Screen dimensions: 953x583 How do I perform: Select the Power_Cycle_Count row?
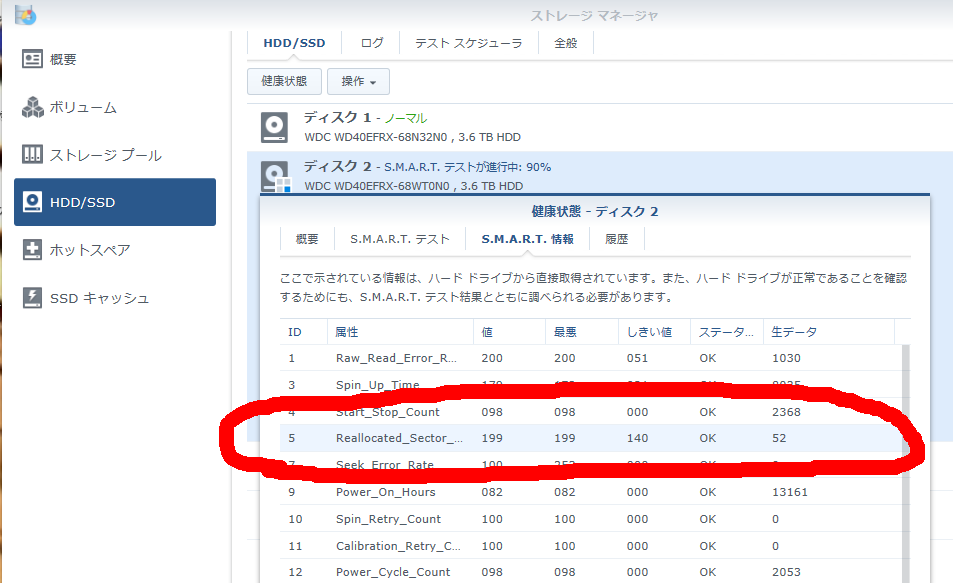591,571
